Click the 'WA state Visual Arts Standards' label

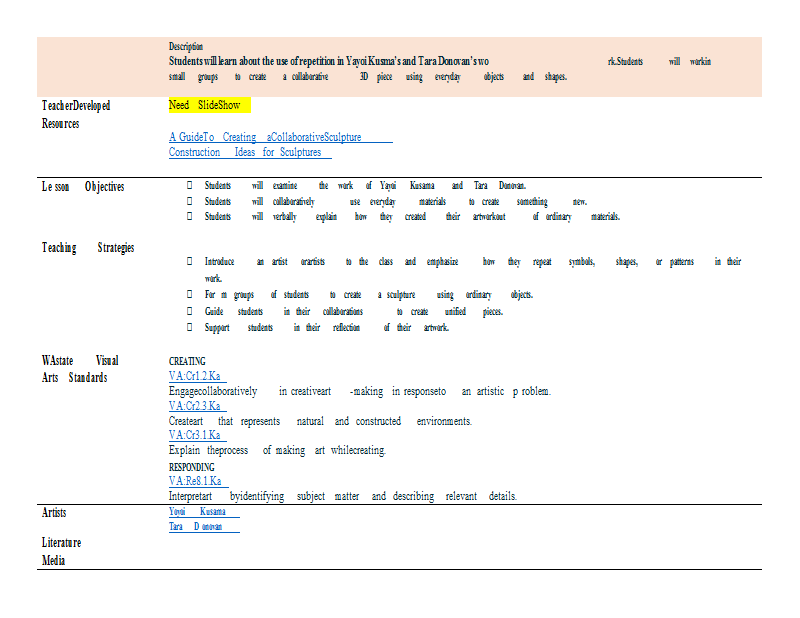click(x=80, y=369)
